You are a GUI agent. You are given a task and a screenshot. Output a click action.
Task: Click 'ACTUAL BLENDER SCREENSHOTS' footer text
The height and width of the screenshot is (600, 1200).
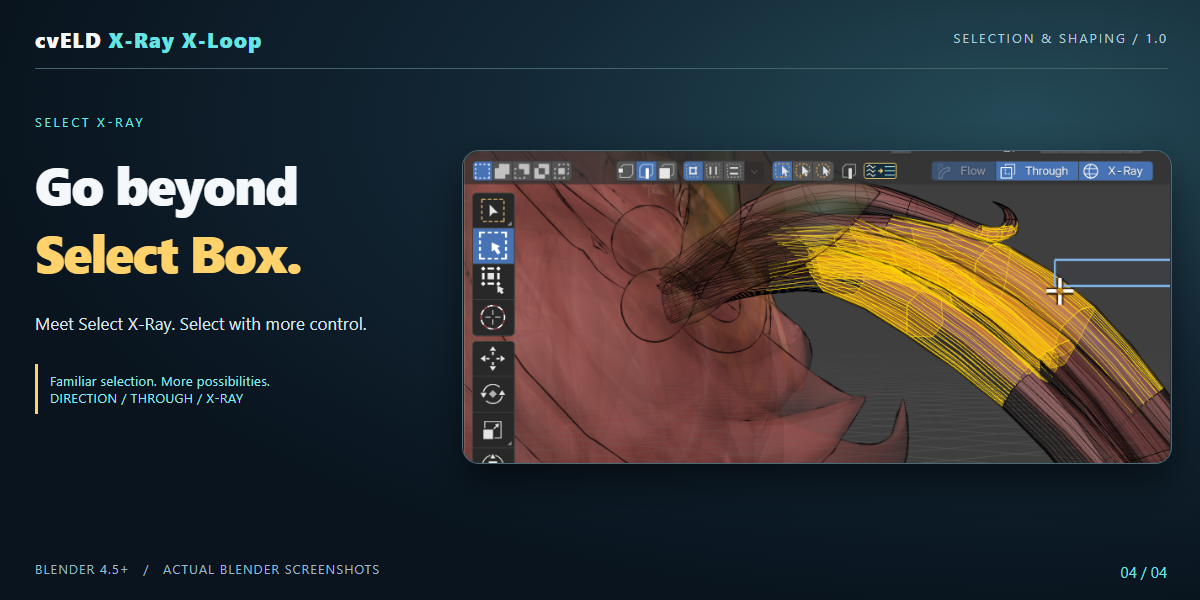click(x=271, y=570)
